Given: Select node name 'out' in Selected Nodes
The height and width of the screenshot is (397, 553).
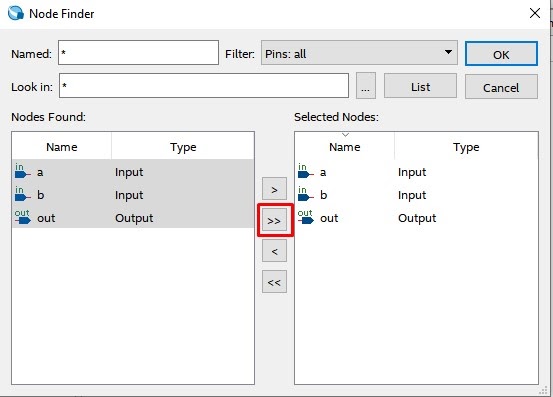Looking at the screenshot, I should 329,218.
